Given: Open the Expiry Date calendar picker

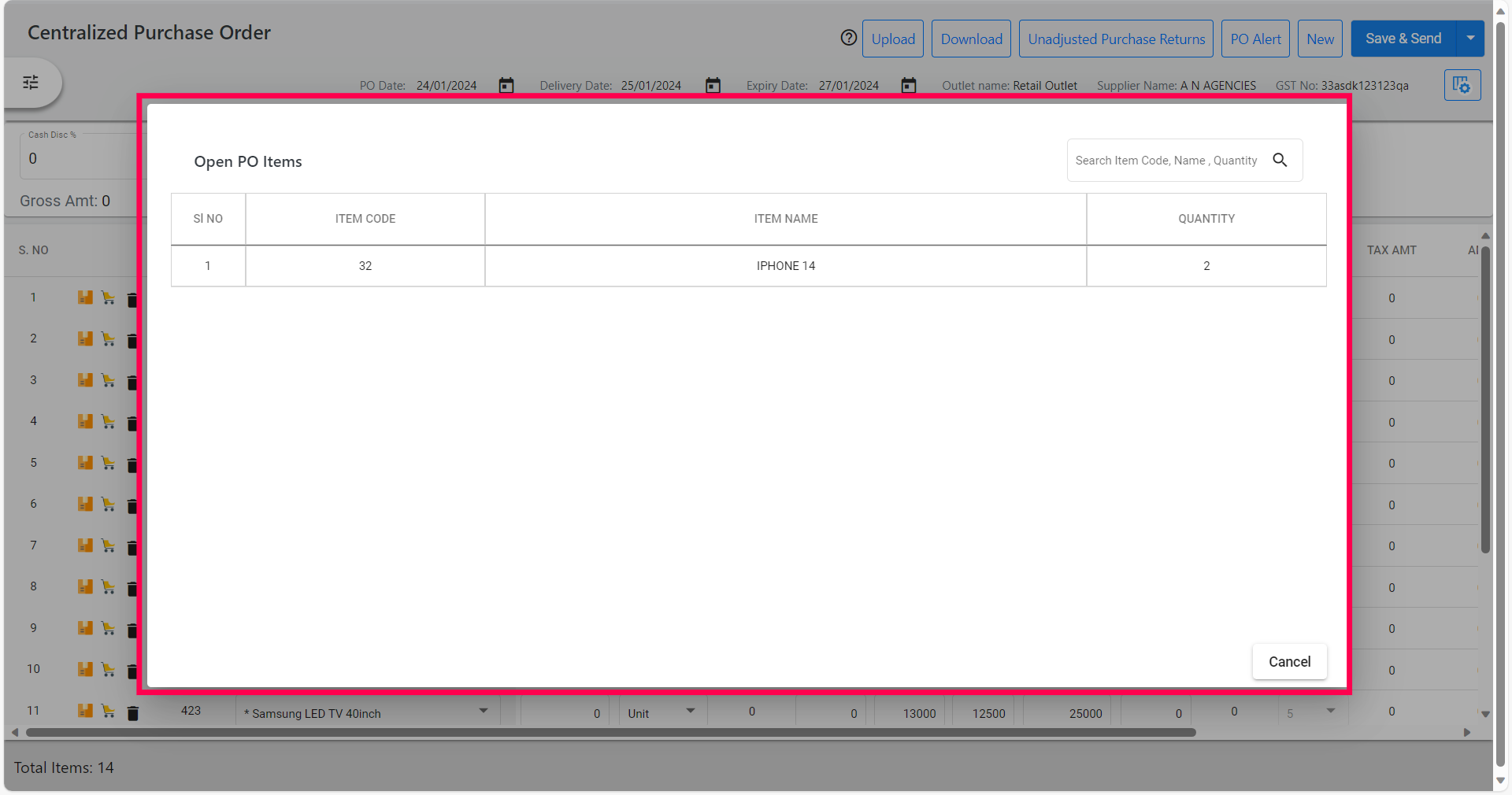Looking at the screenshot, I should 909,85.
